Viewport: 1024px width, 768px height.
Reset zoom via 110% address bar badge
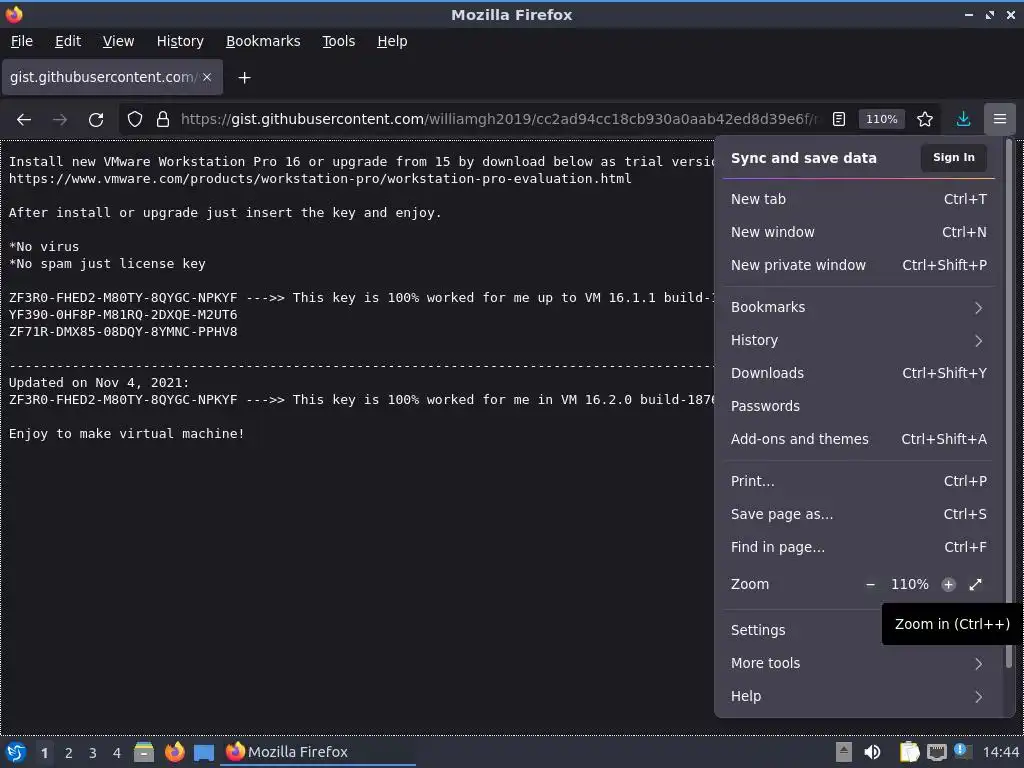click(881, 119)
